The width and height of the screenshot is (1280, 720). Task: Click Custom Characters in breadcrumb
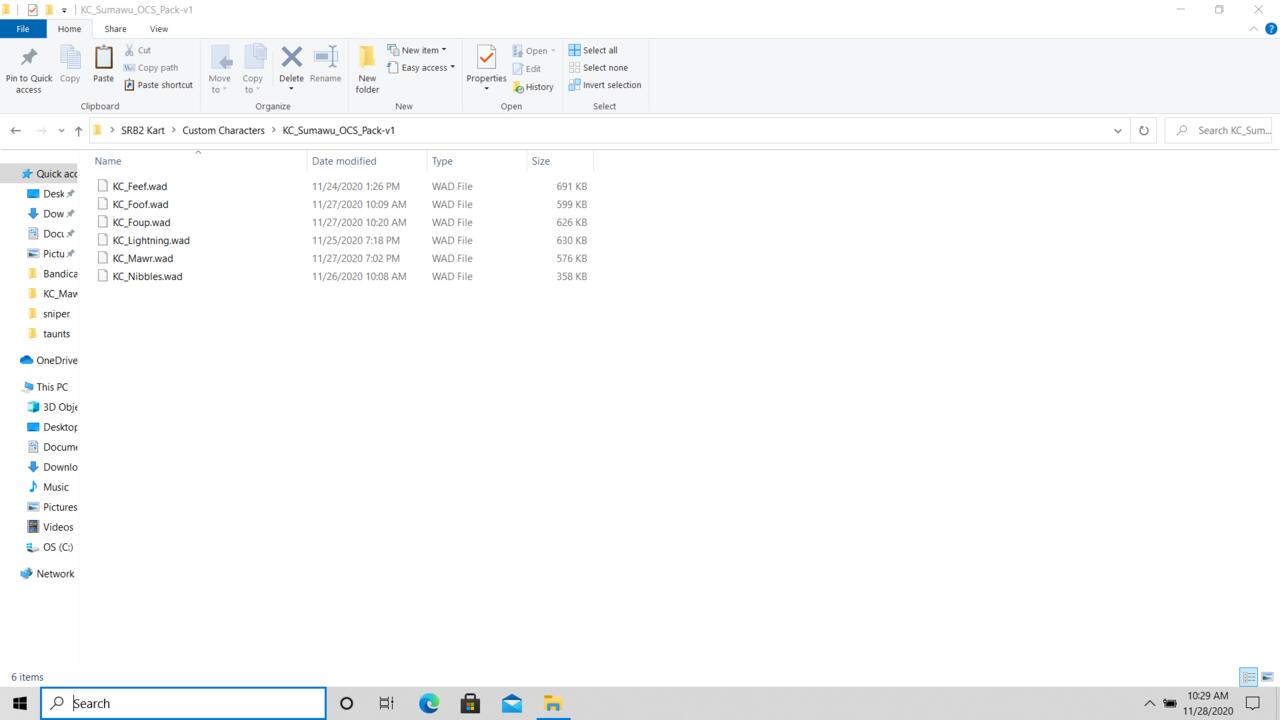[x=223, y=130]
